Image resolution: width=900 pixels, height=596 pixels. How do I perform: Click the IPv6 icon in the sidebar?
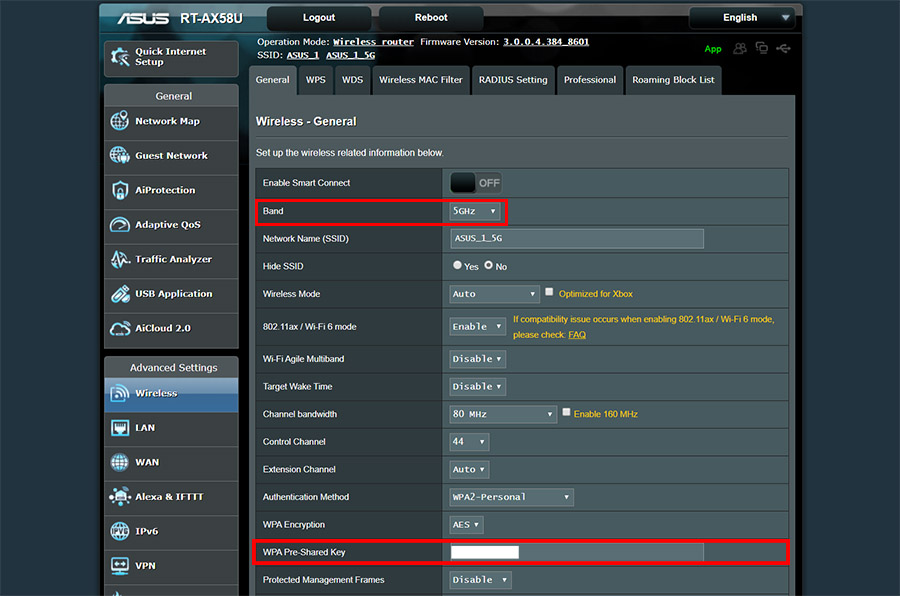coord(120,531)
